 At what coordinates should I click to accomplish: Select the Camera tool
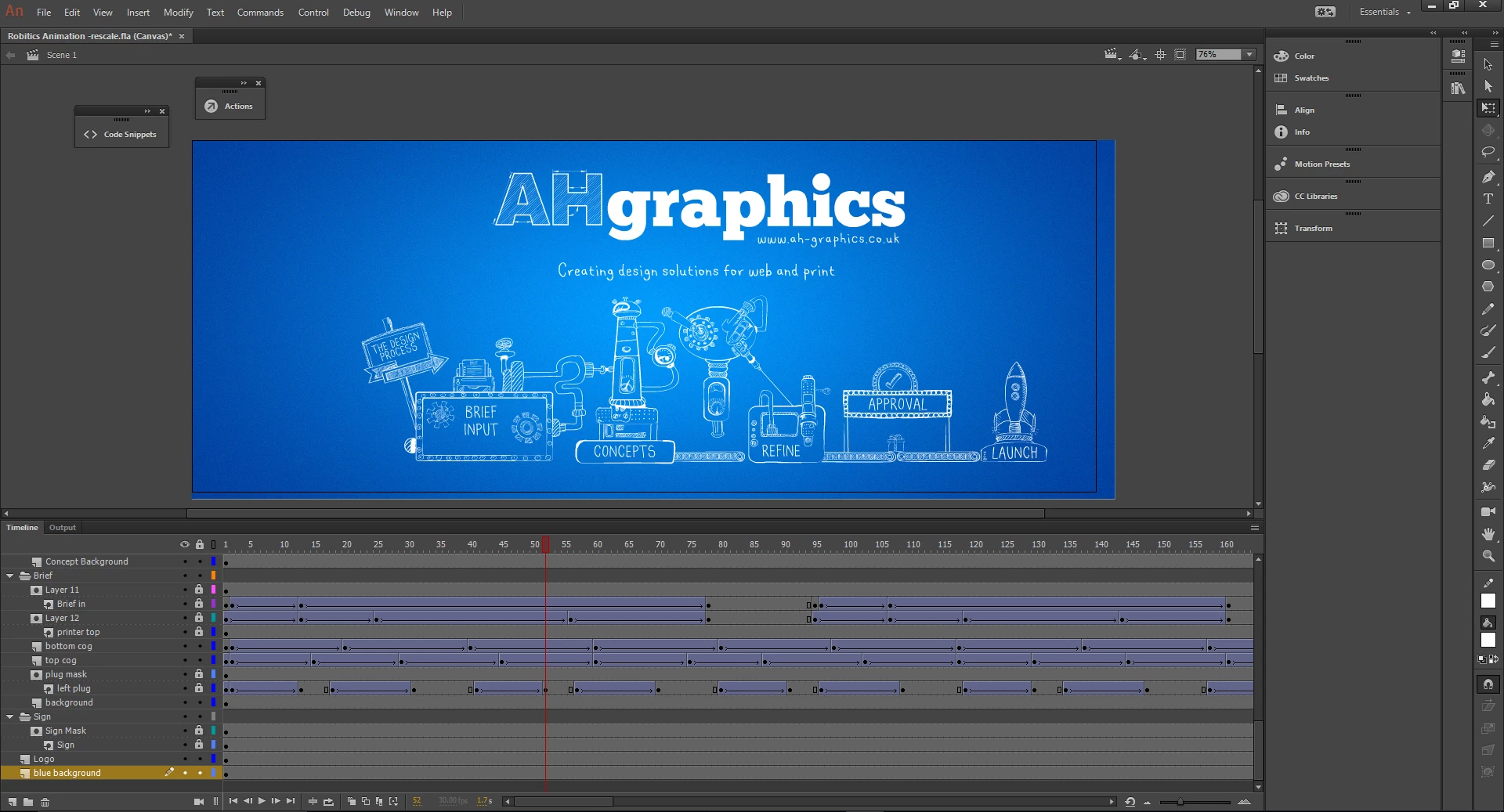pyautogui.click(x=1488, y=511)
